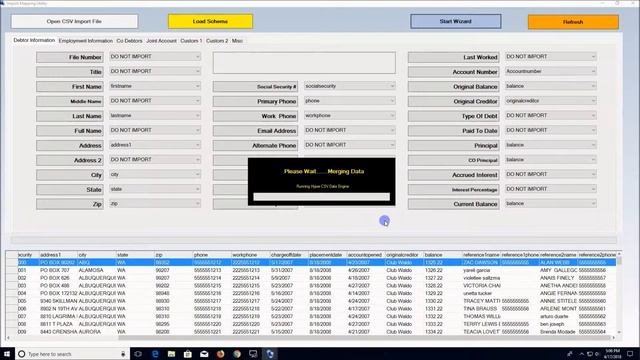Viewport: 640px width, 360px height.
Task: Click the originalcreditor column header
Action: point(404,255)
